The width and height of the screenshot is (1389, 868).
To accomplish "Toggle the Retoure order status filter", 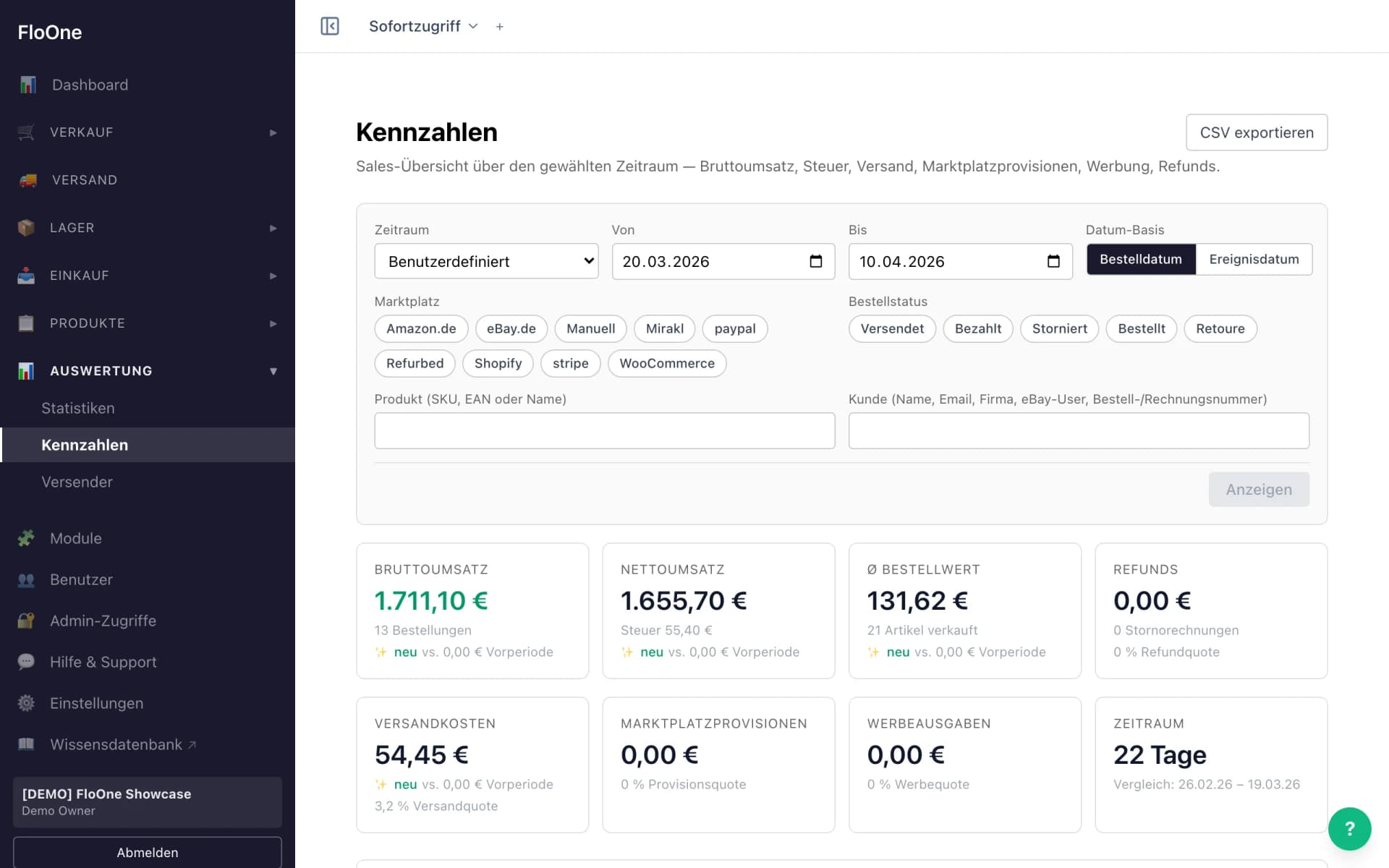I will pos(1220,328).
